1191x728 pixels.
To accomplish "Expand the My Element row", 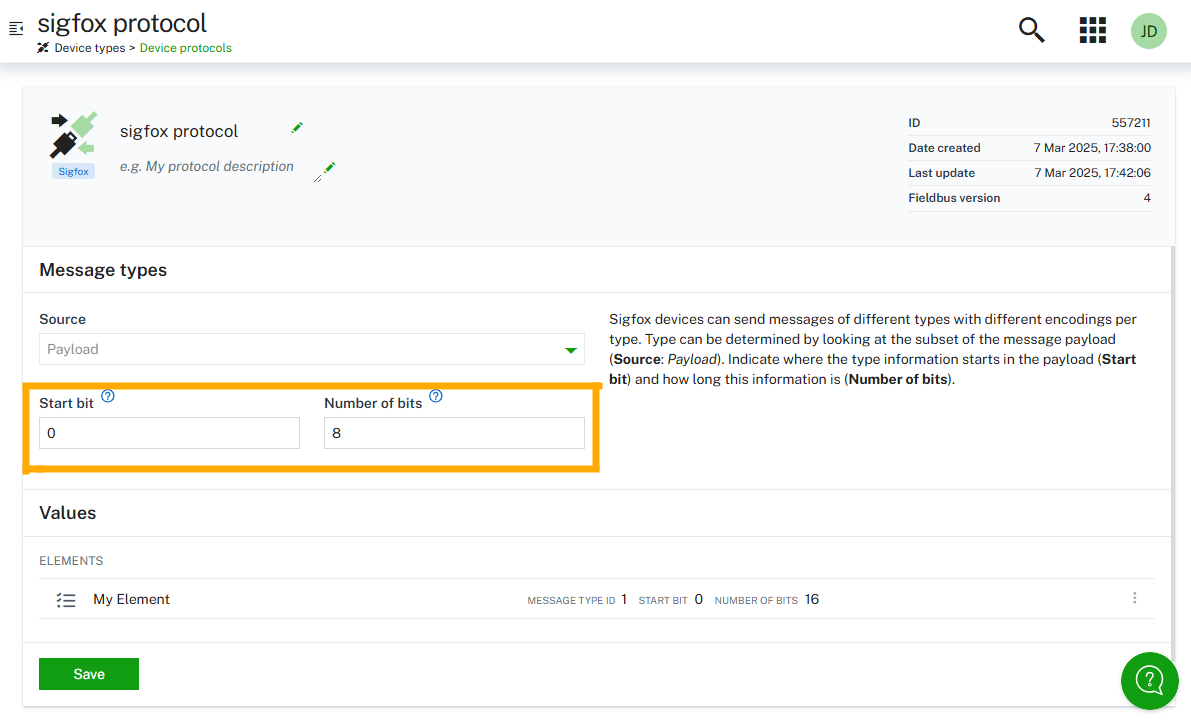I will coord(132,599).
